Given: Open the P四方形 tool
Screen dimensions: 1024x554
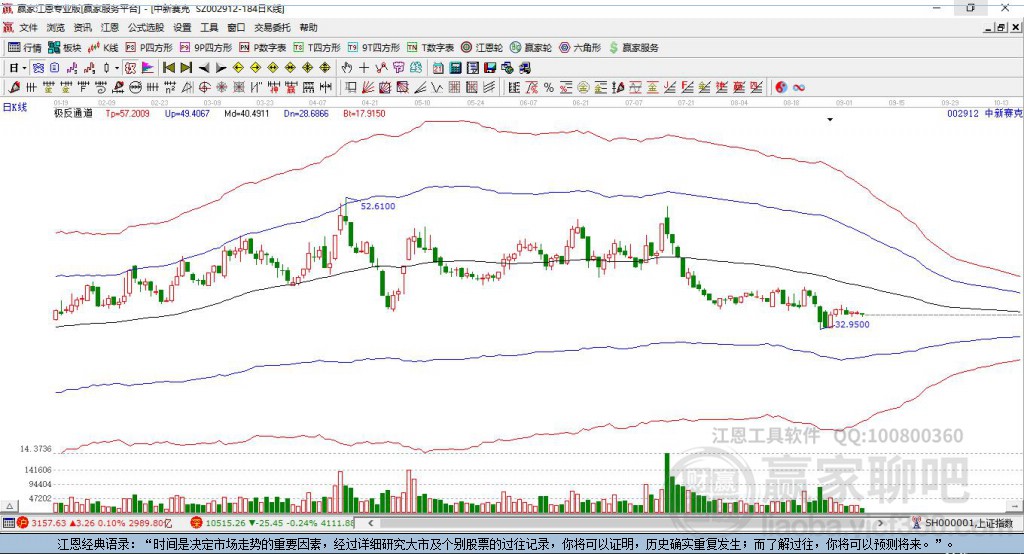Looking at the screenshot, I should point(148,48).
